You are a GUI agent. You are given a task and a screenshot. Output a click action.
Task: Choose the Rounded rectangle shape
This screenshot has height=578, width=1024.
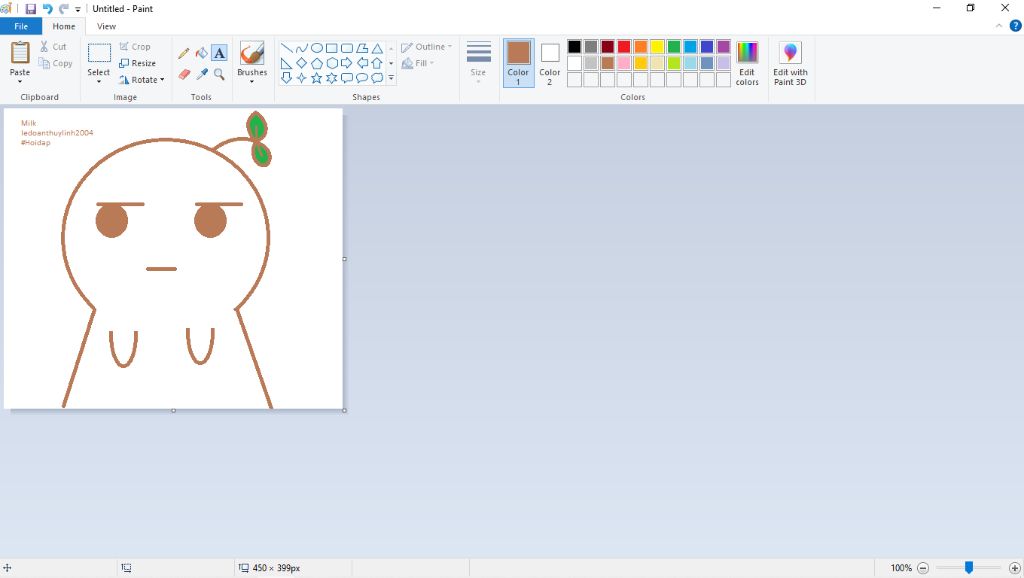pos(347,48)
